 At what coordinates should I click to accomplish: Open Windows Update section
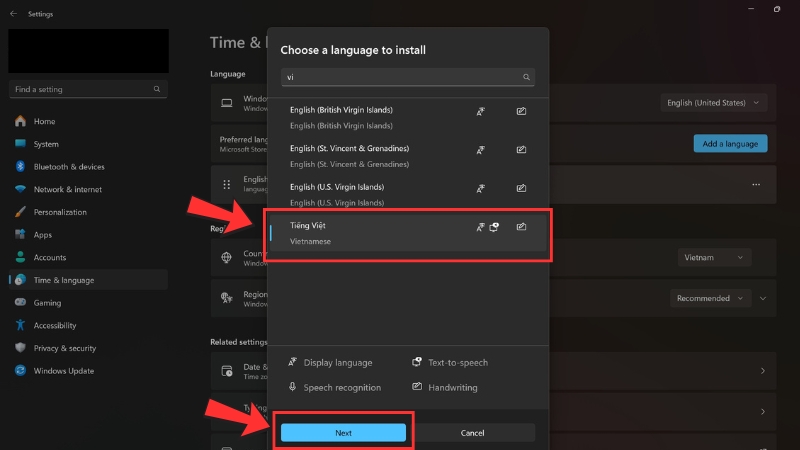tap(64, 371)
